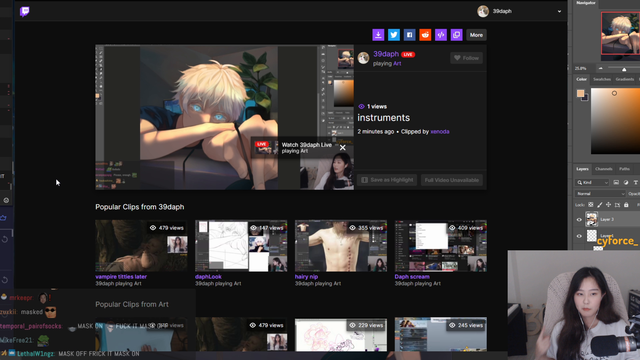Screen dimensions: 640x360
Task: Open the 'hairy nip' clip thumbnail
Action: (x=341, y=246)
